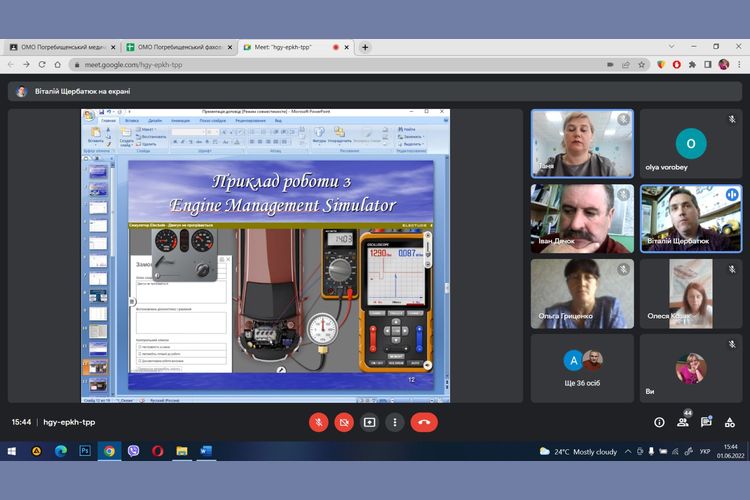Screen dimensions: 750x500
Task: Select the Віталій Щербатюк video tile
Action: 691,219
